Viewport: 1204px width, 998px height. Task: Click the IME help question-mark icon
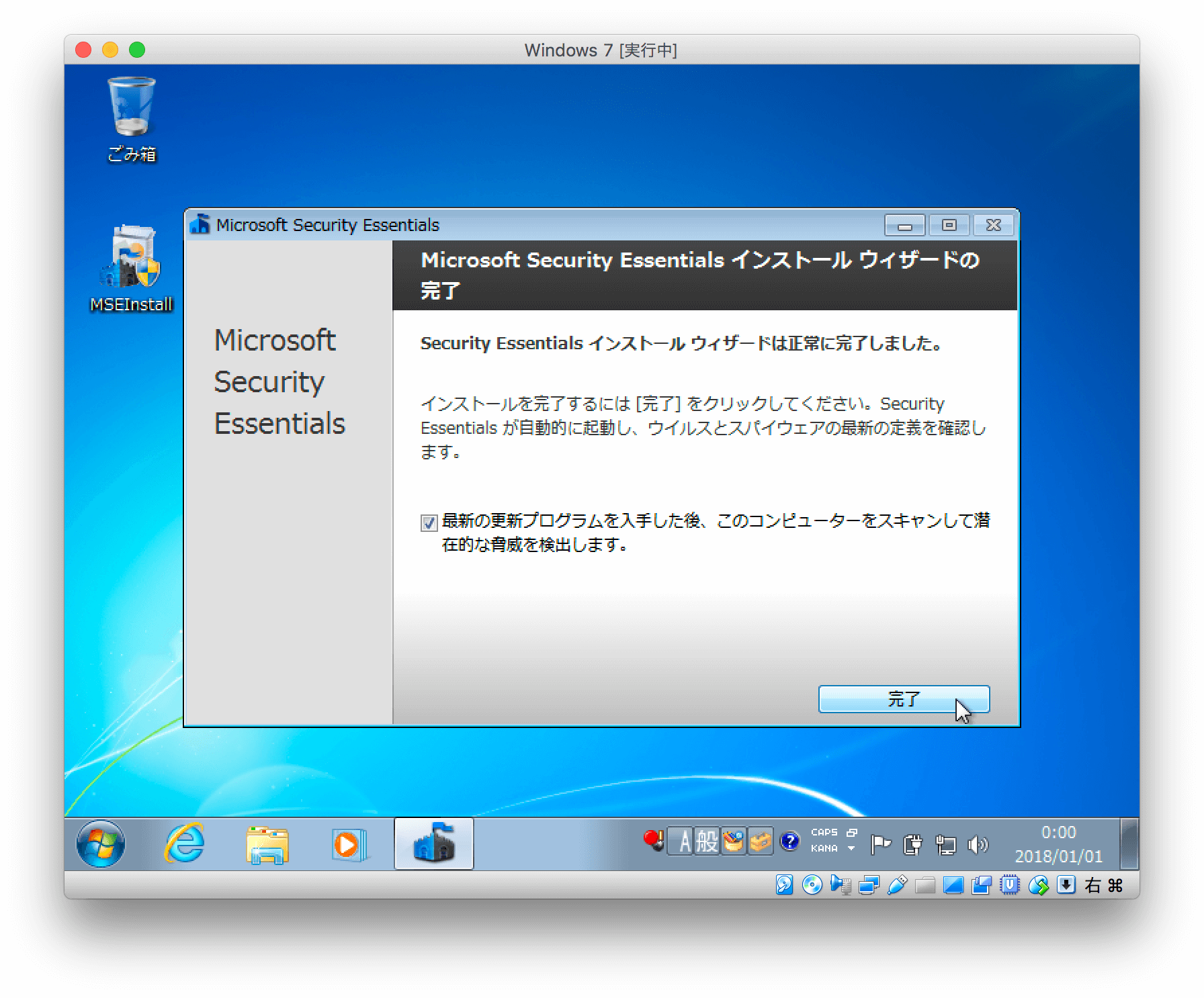(x=790, y=842)
